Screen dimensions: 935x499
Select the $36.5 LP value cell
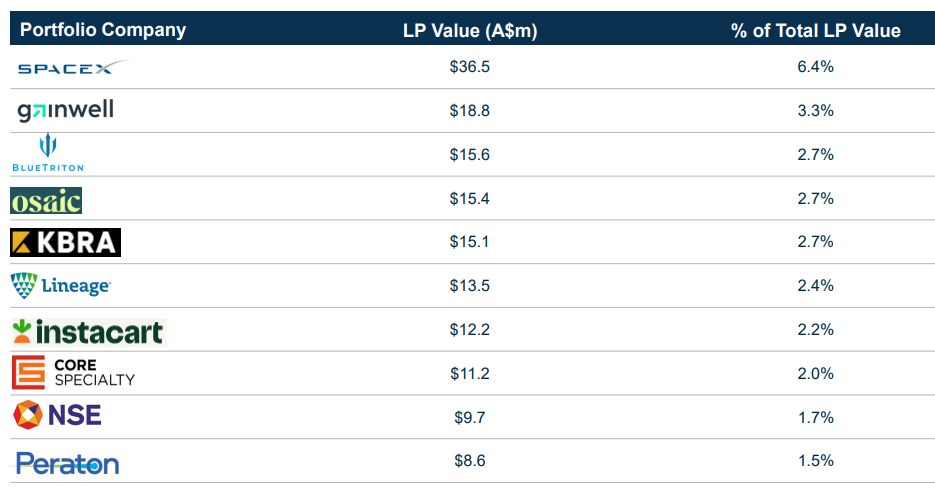[x=470, y=67]
